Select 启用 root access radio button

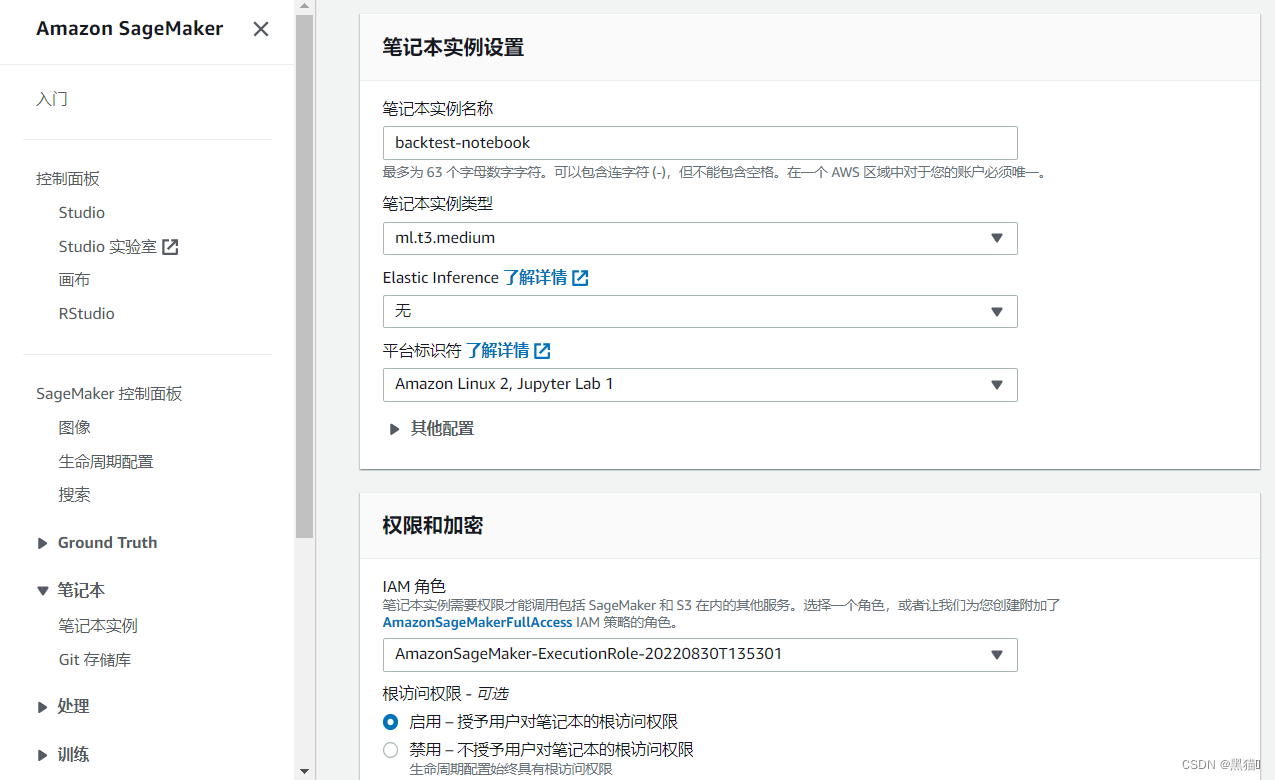click(391, 722)
